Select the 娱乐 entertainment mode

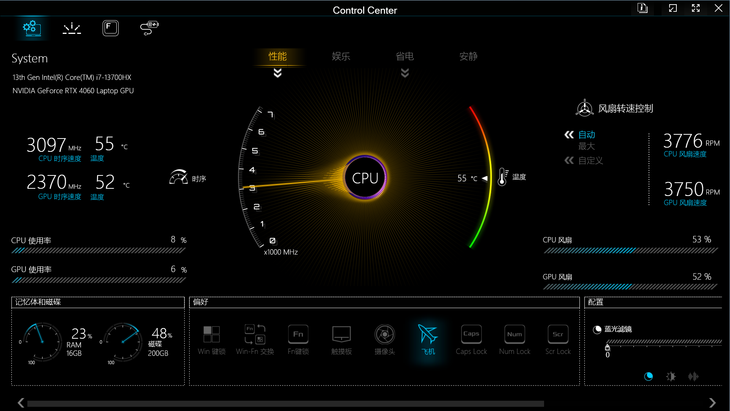tap(341, 56)
